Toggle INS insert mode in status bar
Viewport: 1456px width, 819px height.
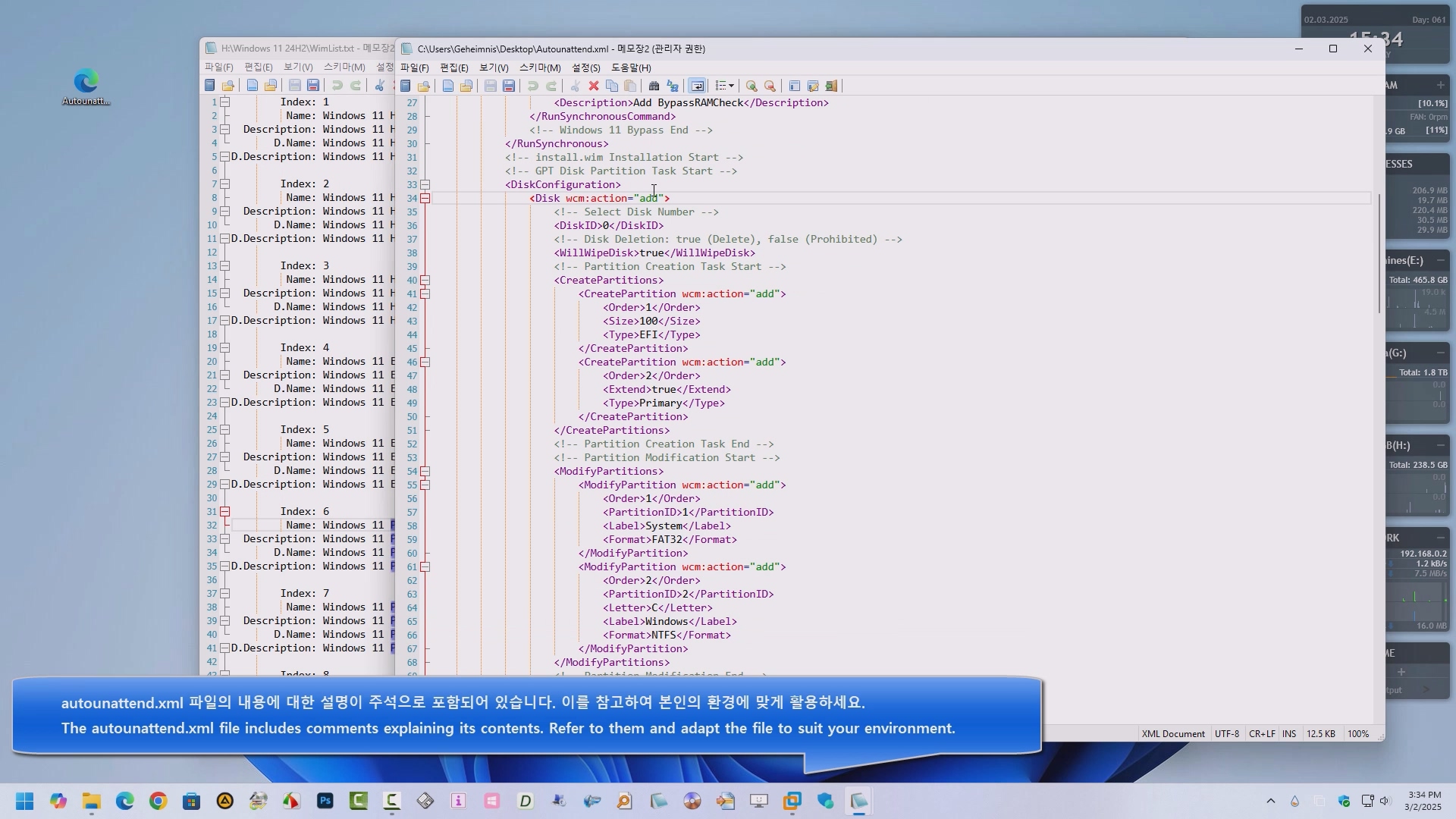coord(1288,734)
